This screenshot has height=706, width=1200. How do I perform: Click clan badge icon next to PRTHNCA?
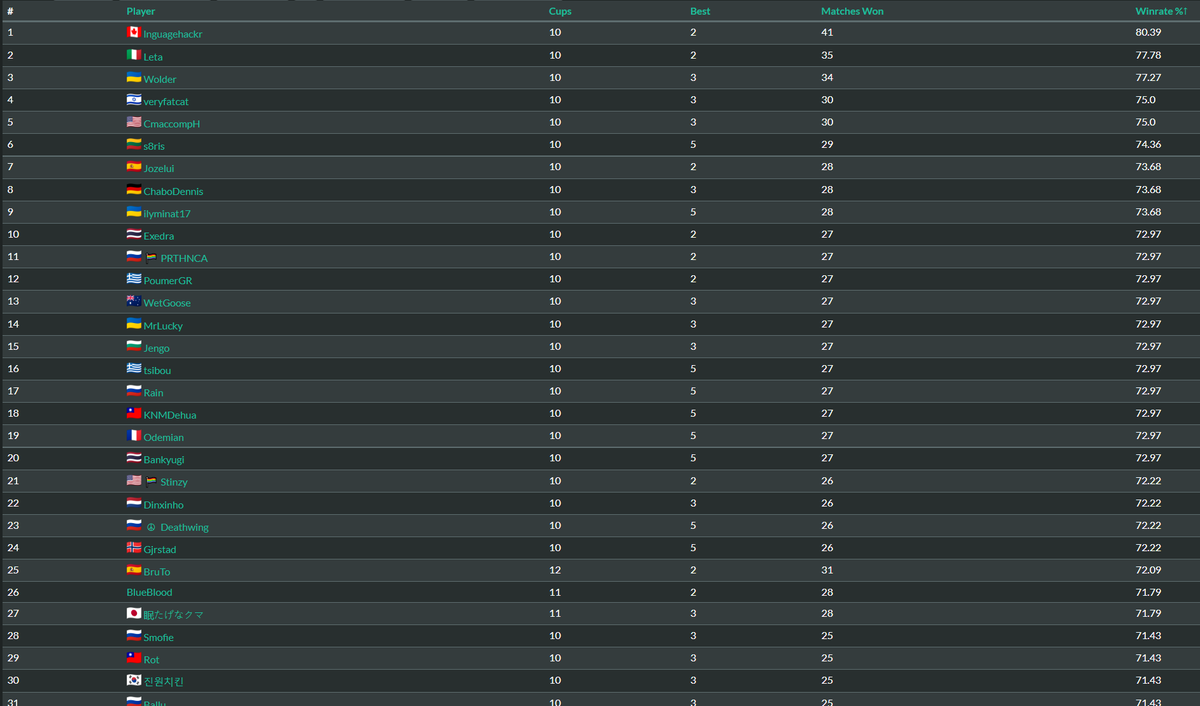click(151, 258)
